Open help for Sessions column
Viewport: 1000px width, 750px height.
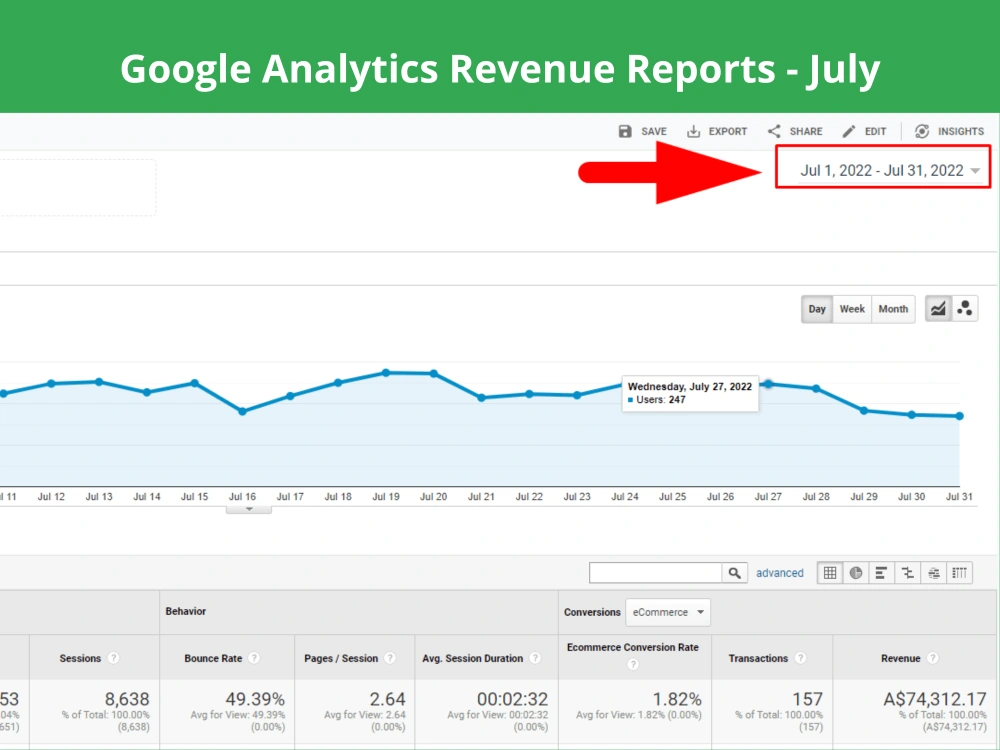click(x=114, y=658)
